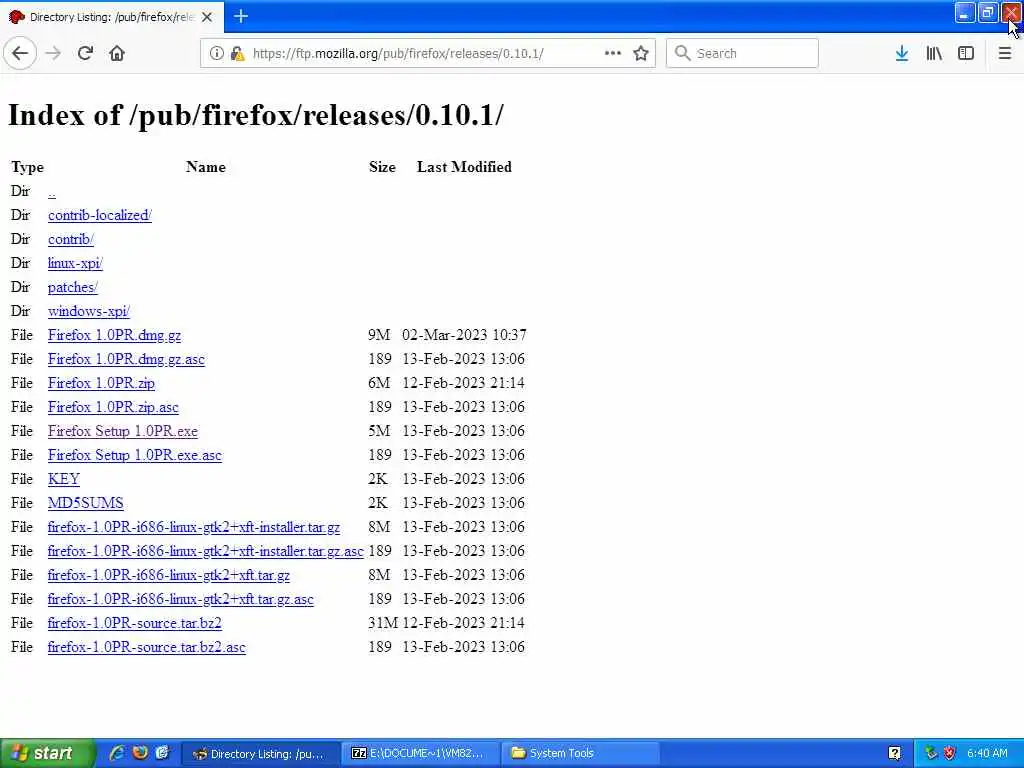Open the windows-xpi/ directory
Screen dimensions: 1024x768
89,312
